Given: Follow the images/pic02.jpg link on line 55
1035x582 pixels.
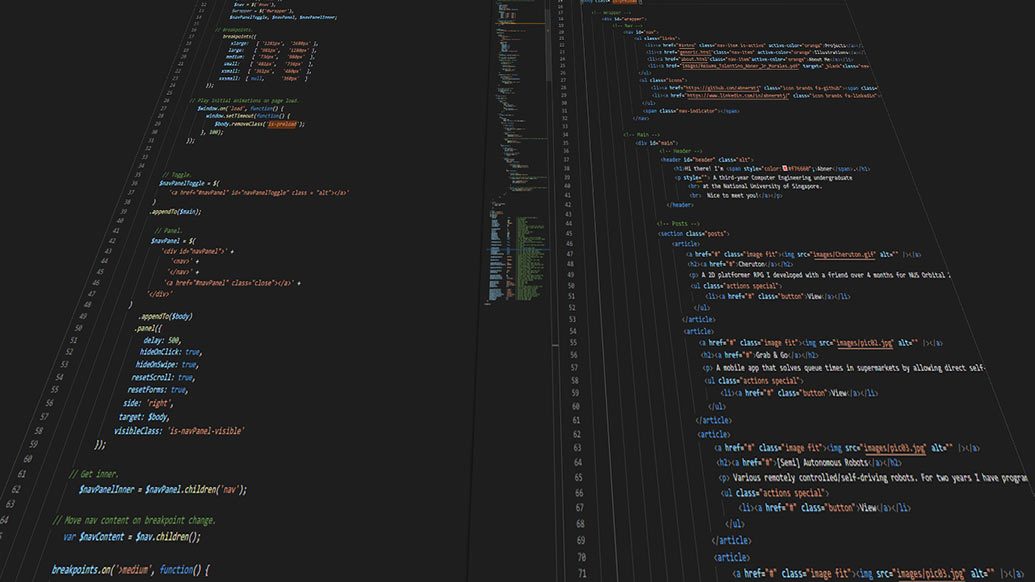Looking at the screenshot, I should (864, 343).
